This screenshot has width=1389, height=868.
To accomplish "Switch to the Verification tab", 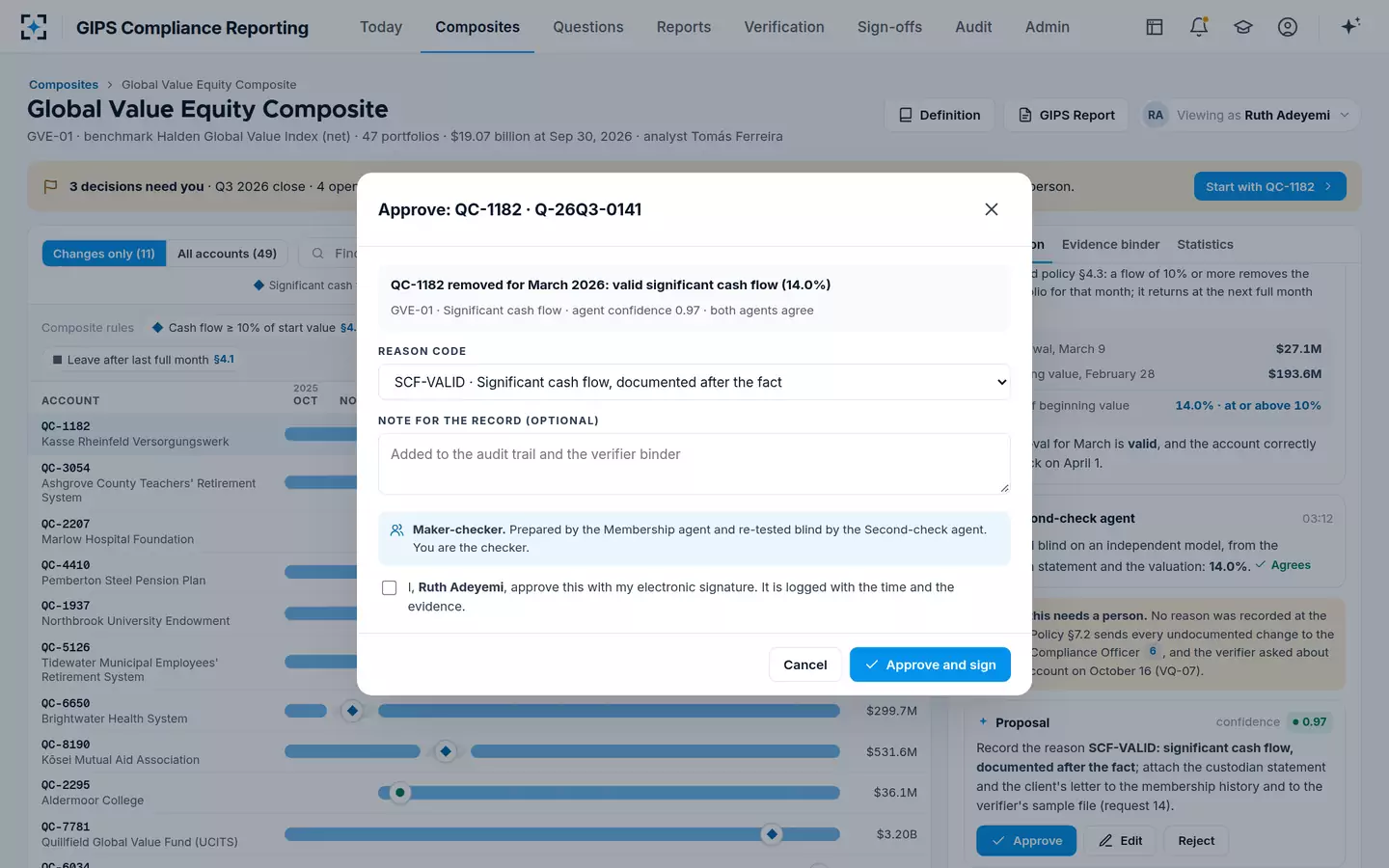I will (x=784, y=27).
